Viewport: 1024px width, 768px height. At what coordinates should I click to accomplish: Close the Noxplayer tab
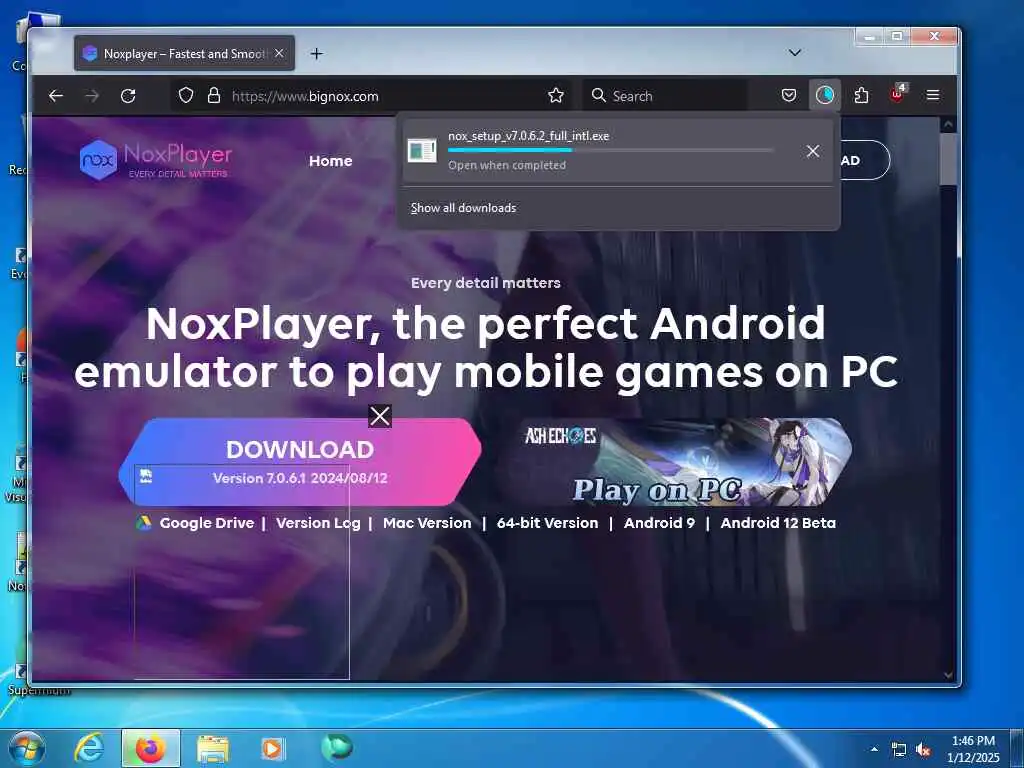pyautogui.click(x=279, y=53)
